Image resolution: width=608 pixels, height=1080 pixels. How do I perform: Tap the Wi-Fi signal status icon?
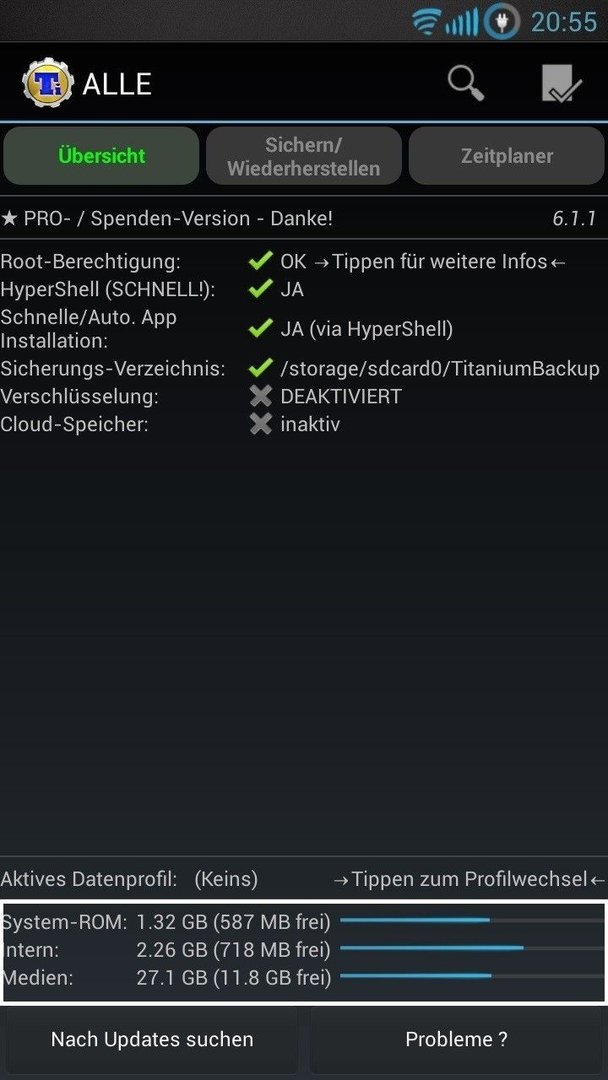click(427, 23)
